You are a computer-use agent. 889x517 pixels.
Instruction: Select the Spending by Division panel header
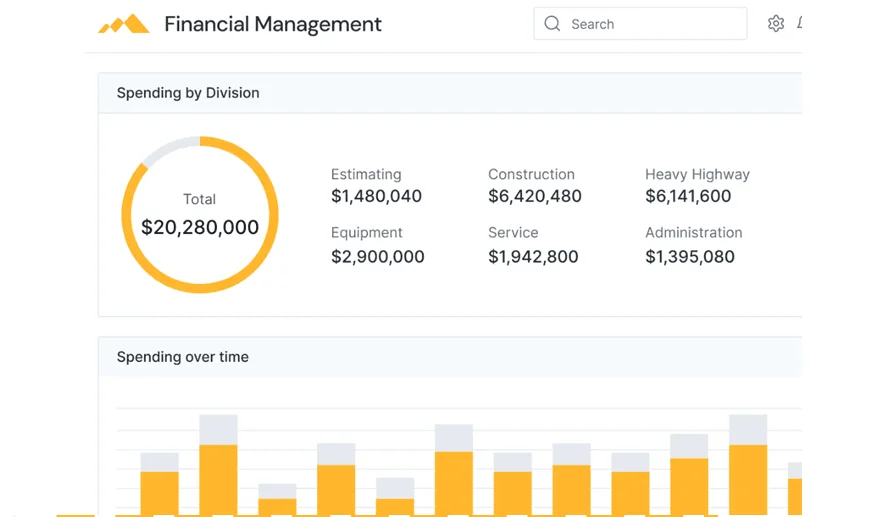[x=188, y=93]
